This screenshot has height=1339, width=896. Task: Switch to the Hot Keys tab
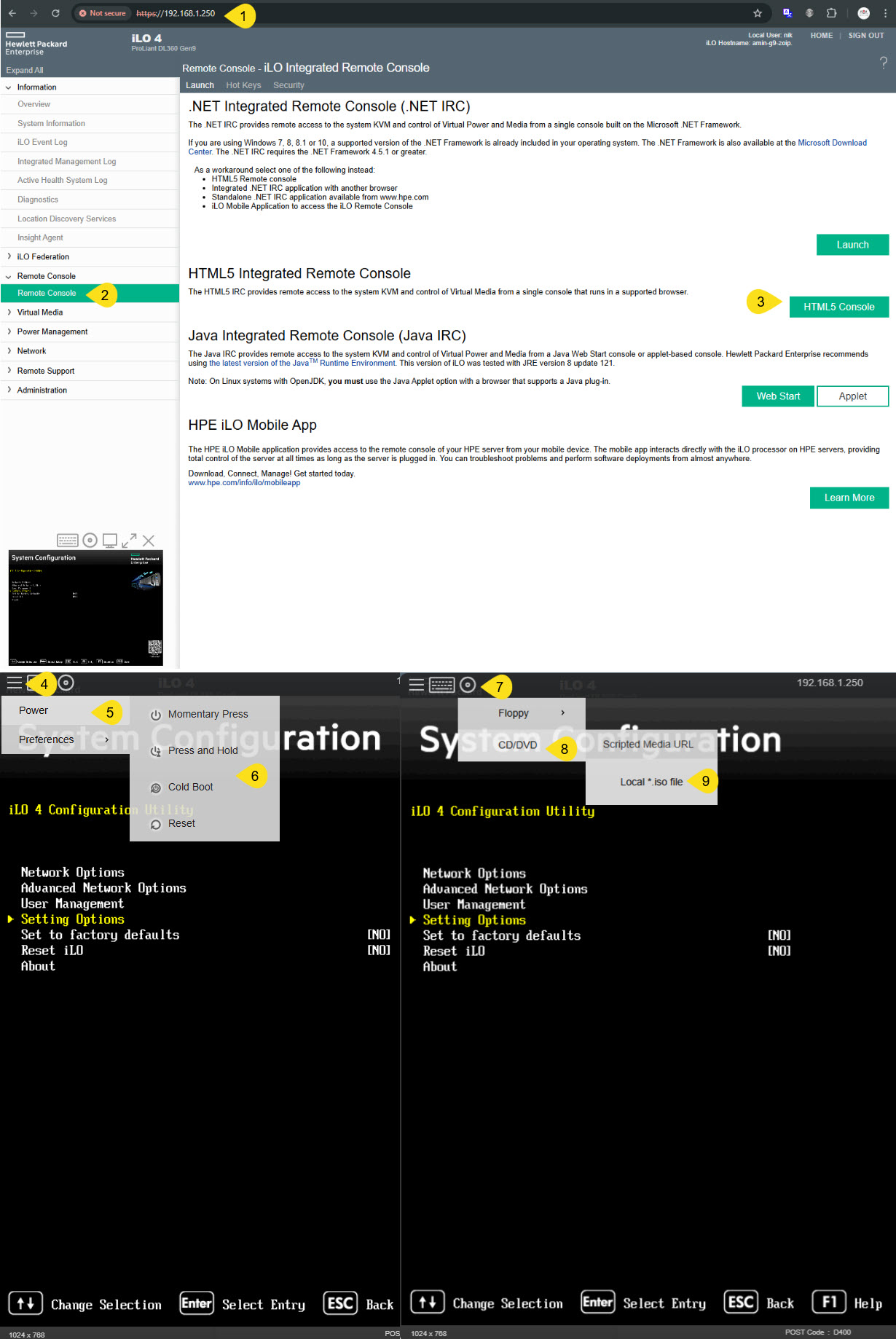click(243, 85)
